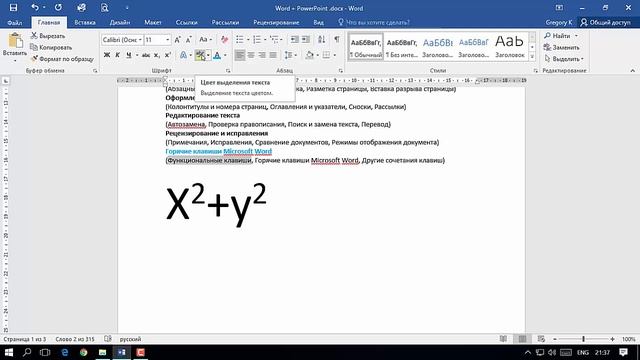Share document via Общий доступ

(x=606, y=22)
